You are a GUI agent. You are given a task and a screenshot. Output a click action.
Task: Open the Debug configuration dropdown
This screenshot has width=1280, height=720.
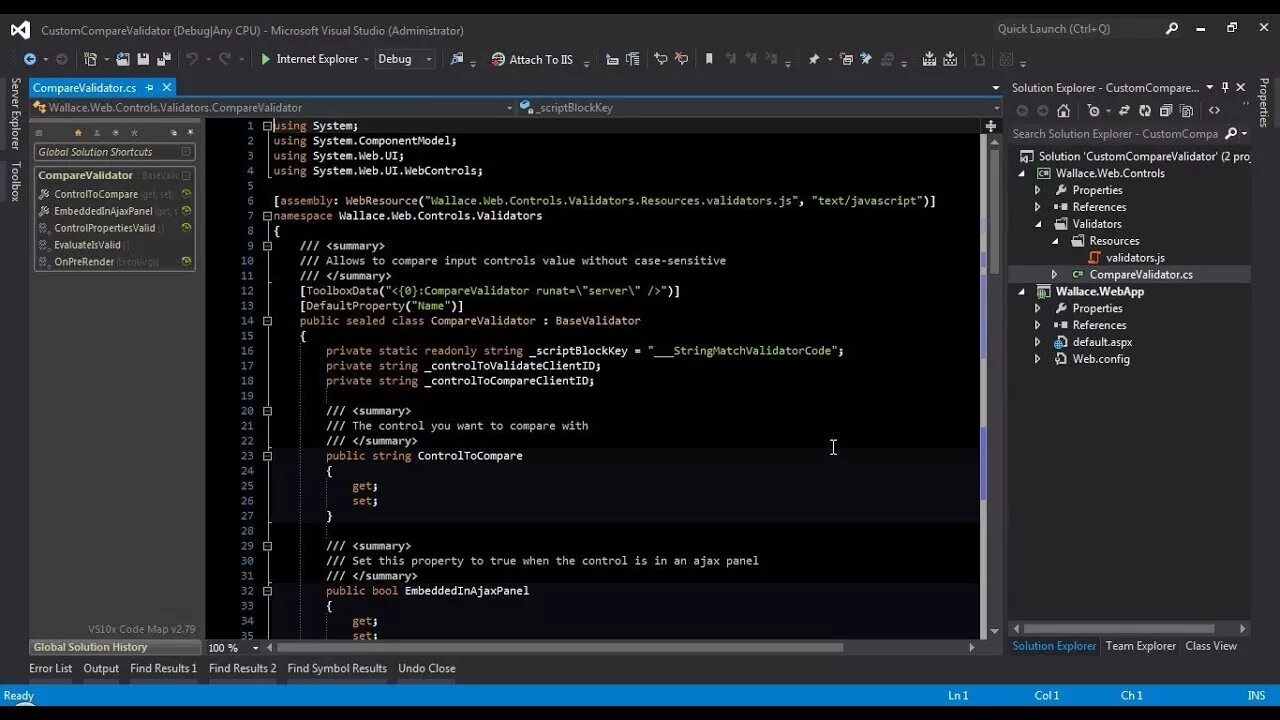tap(429, 59)
